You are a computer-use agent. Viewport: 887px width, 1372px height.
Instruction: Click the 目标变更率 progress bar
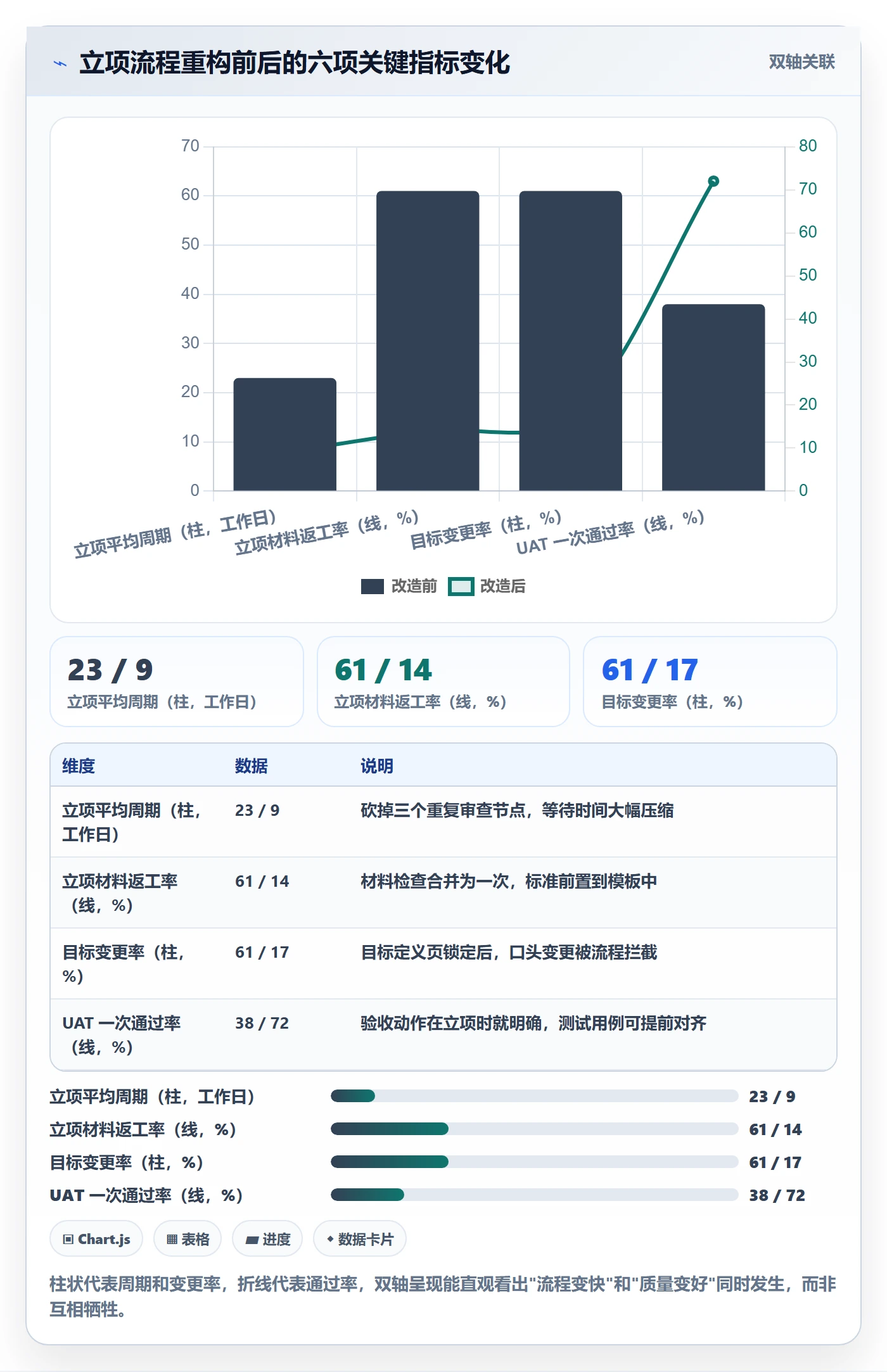534,1162
